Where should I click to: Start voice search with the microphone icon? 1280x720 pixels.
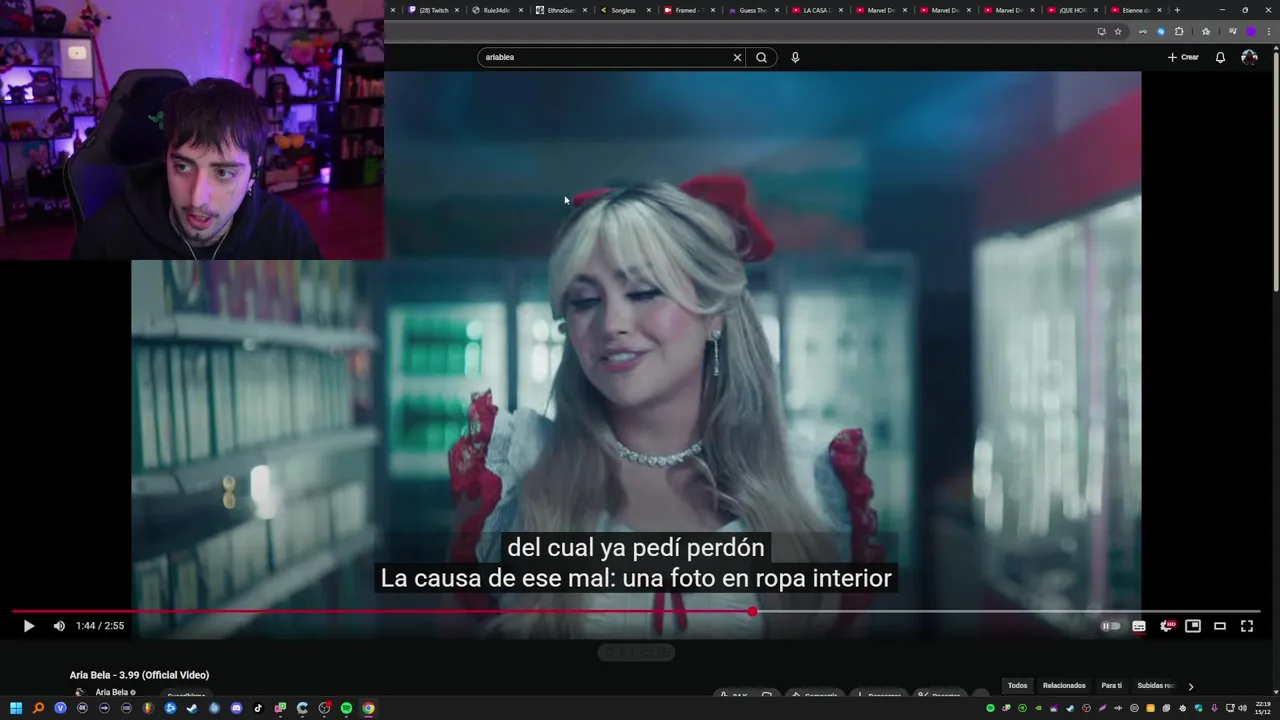795,57
